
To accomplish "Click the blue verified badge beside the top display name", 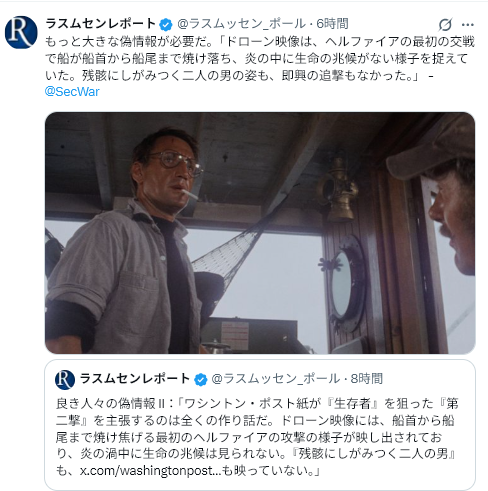I will (166, 24).
